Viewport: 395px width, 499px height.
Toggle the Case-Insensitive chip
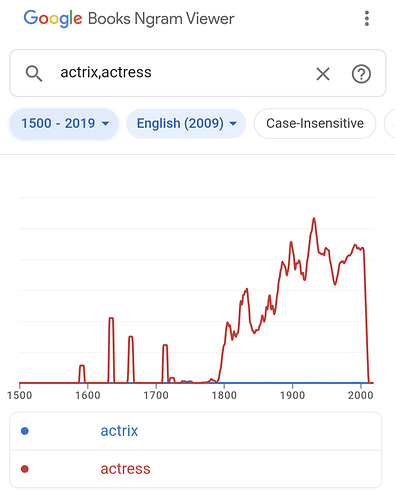pos(315,123)
